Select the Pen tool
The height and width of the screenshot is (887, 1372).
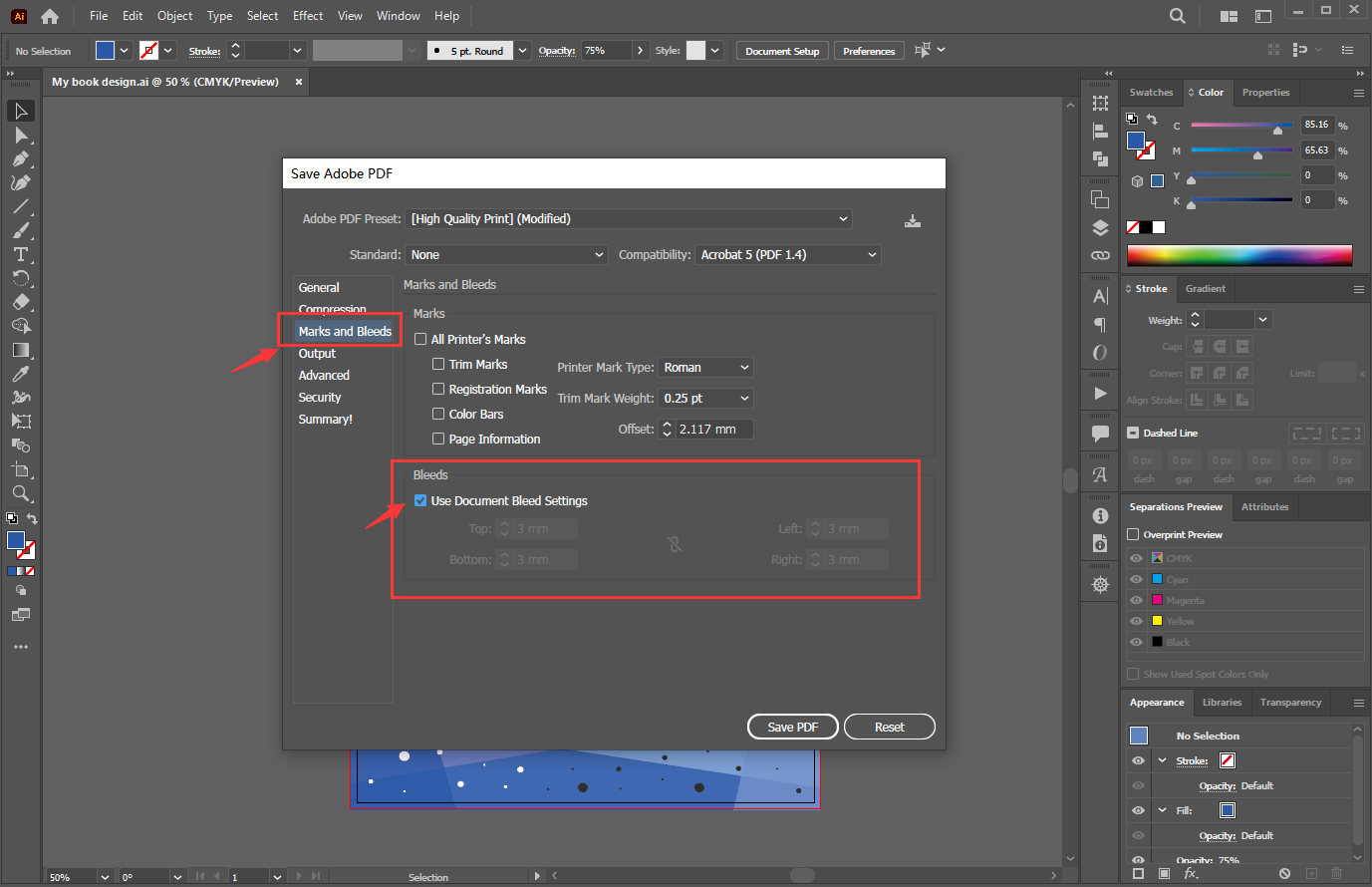21,158
